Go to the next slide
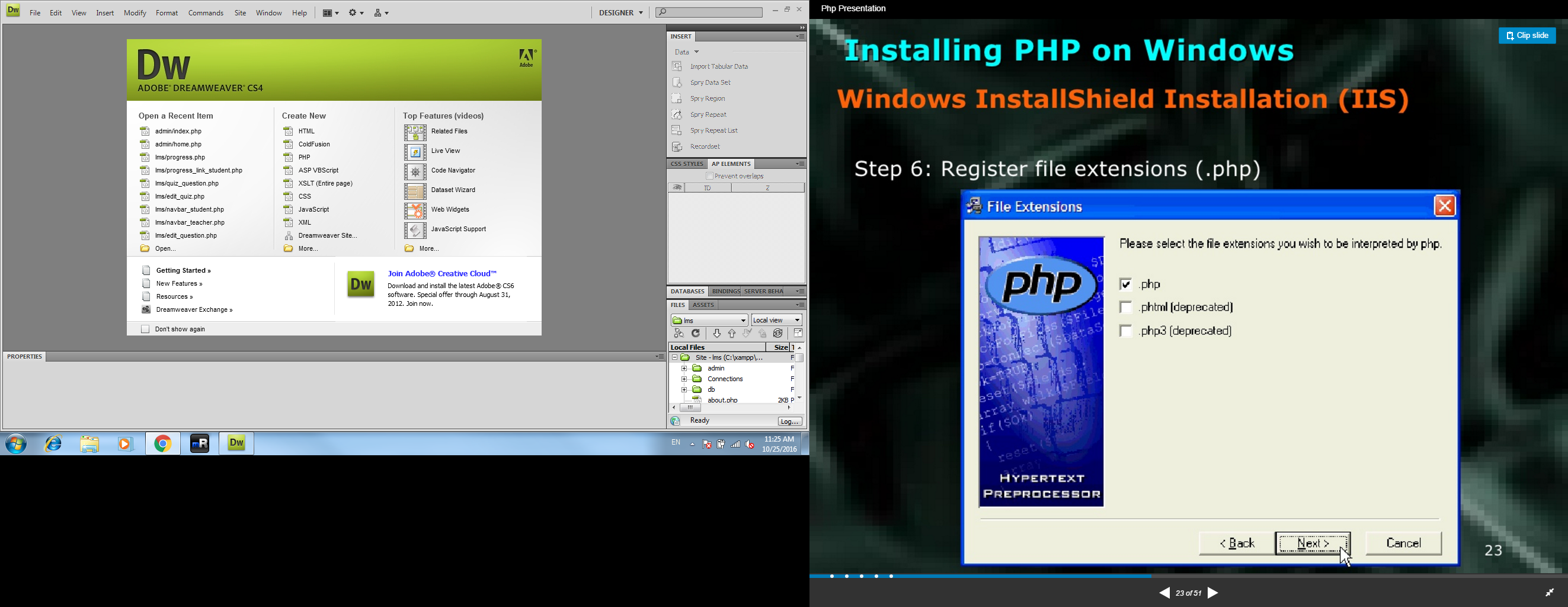Image resolution: width=1568 pixels, height=607 pixels. (1213, 593)
